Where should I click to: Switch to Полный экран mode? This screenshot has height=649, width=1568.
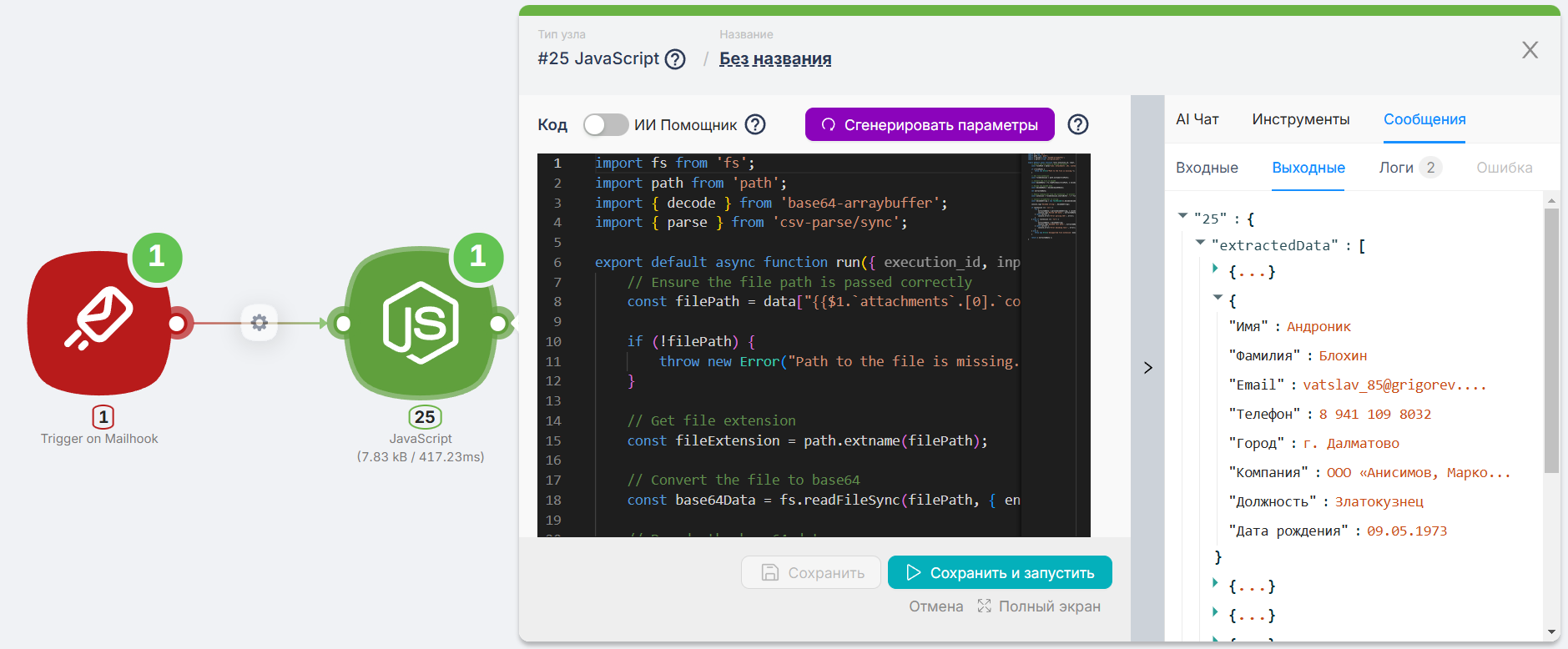[x=1039, y=606]
